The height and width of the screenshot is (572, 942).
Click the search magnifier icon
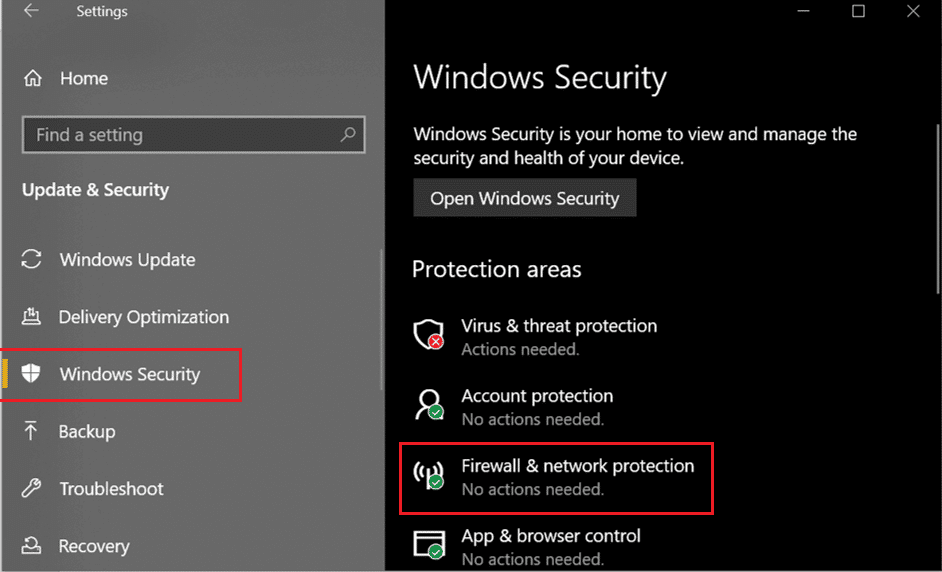coord(348,134)
